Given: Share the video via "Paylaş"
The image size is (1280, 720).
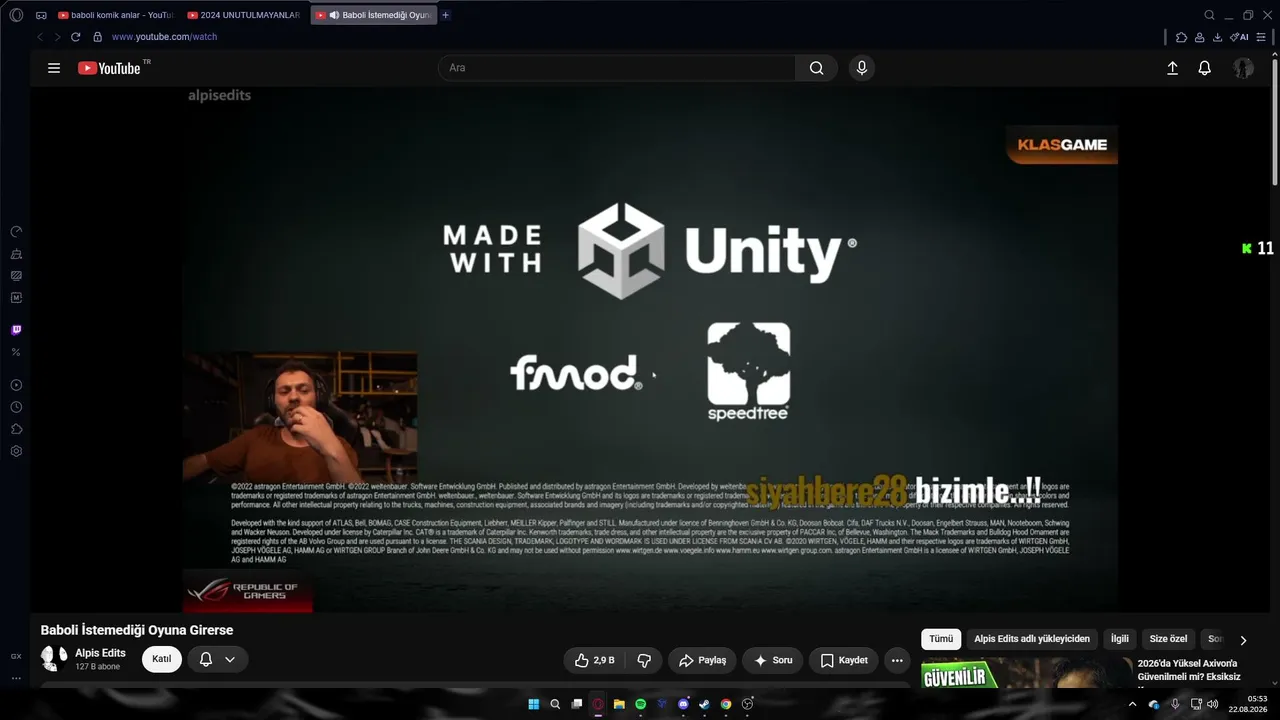Looking at the screenshot, I should [x=702, y=660].
